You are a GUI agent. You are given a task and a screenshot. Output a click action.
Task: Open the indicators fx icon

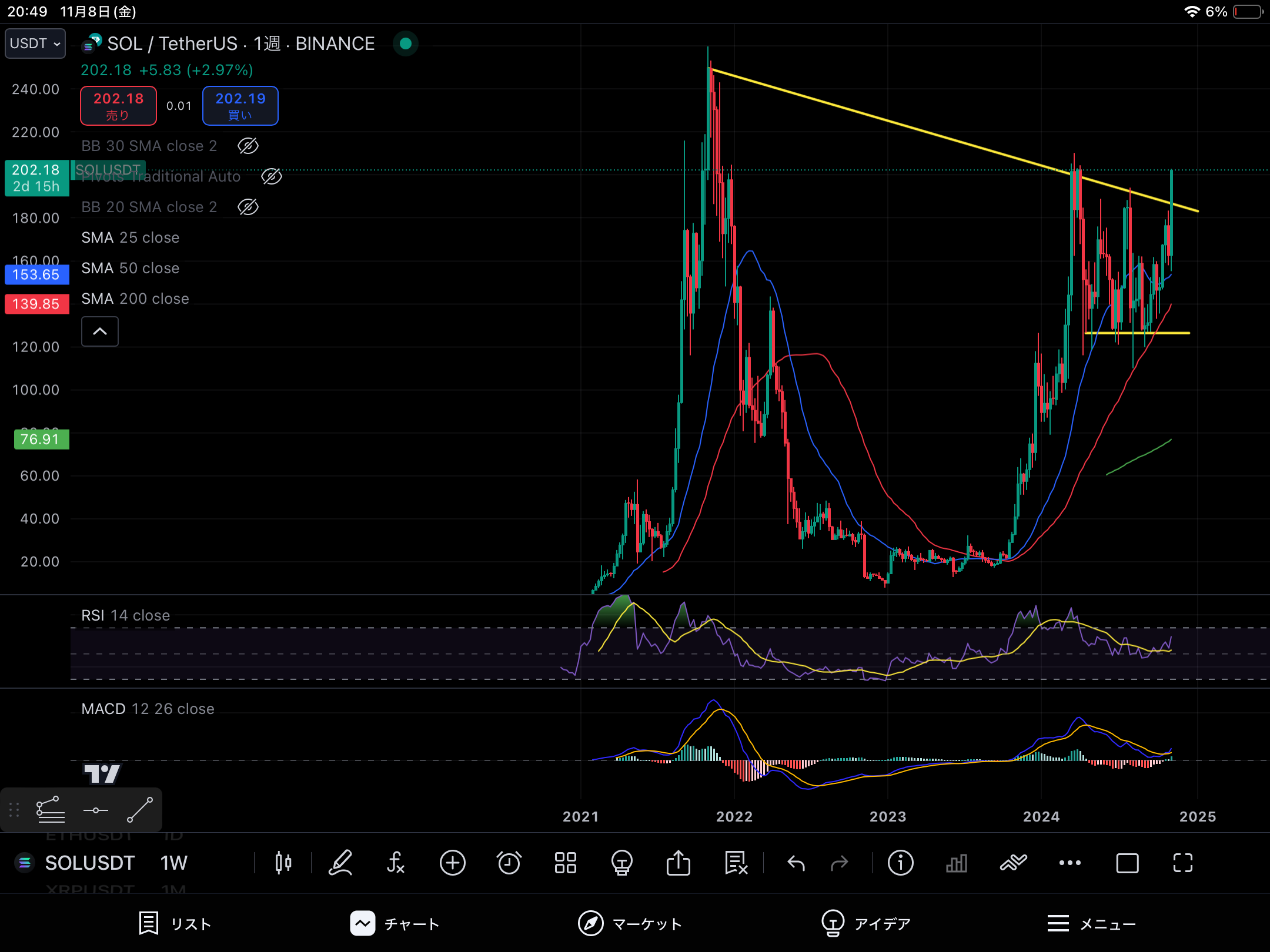[x=396, y=863]
